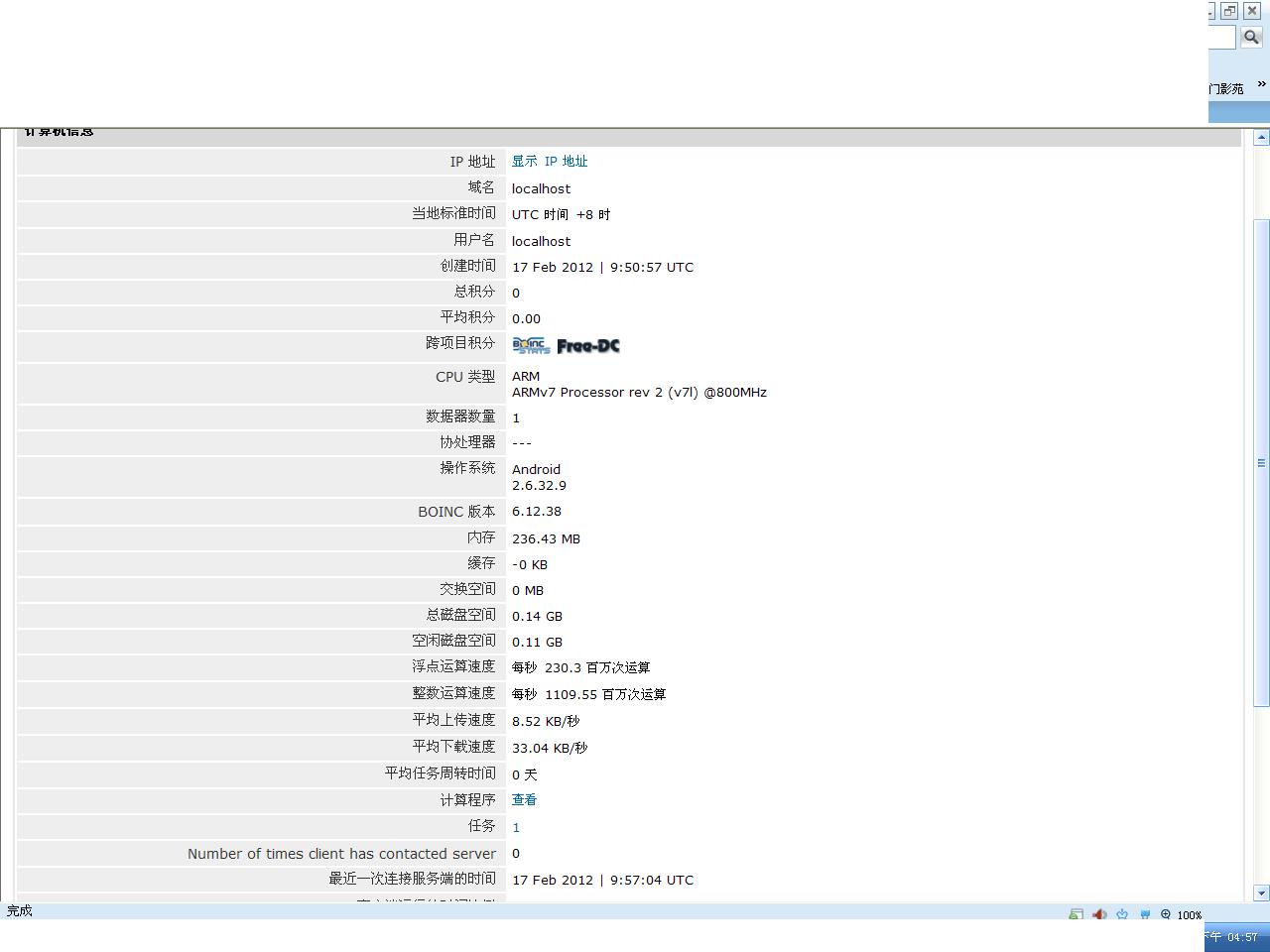
Task: Click the scrollbar down arrow
Action: click(x=1261, y=892)
